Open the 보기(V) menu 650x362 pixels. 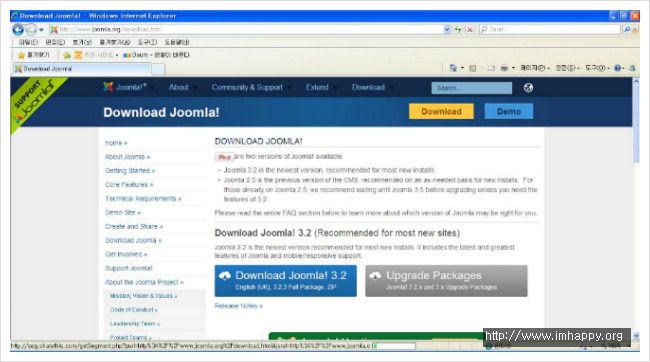pyautogui.click(x=82, y=42)
